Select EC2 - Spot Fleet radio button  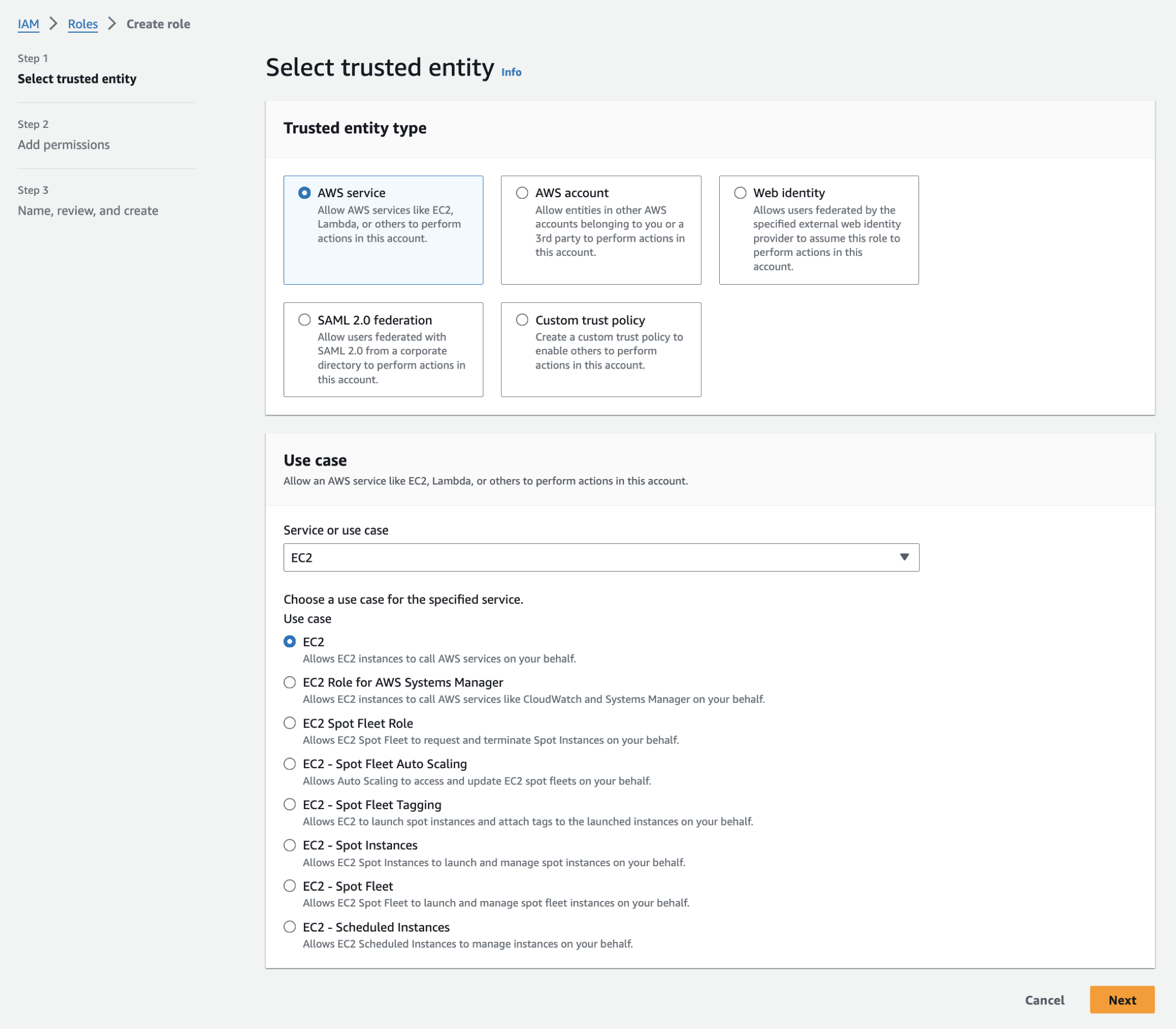click(290, 886)
